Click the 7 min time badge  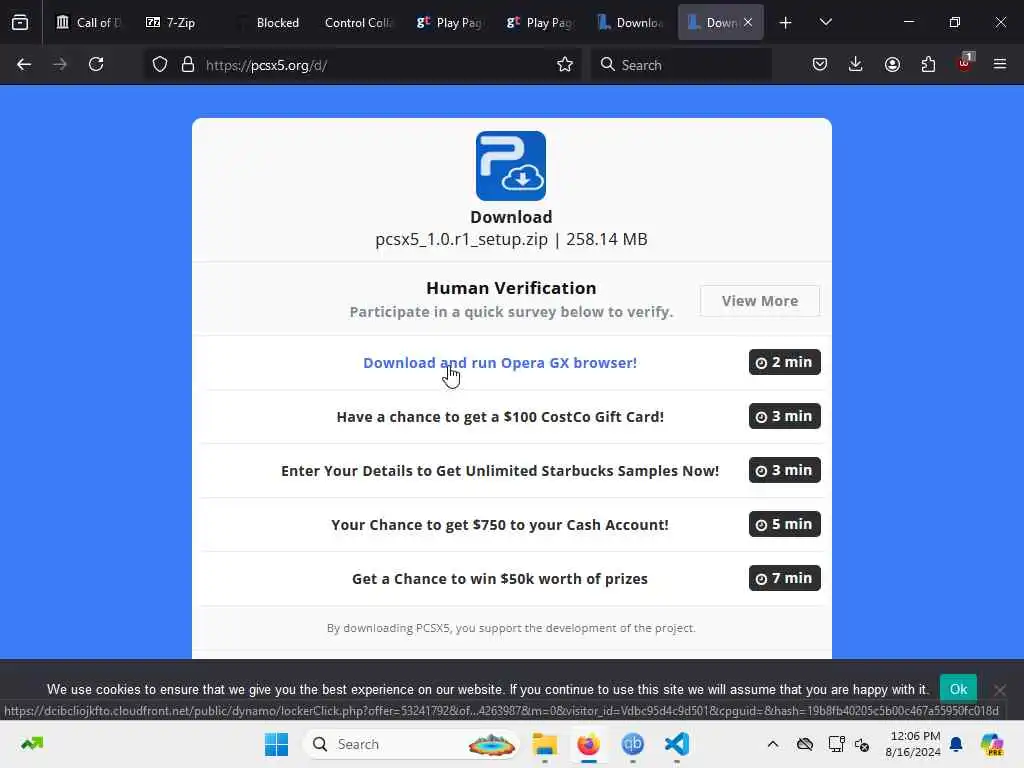[784, 578]
